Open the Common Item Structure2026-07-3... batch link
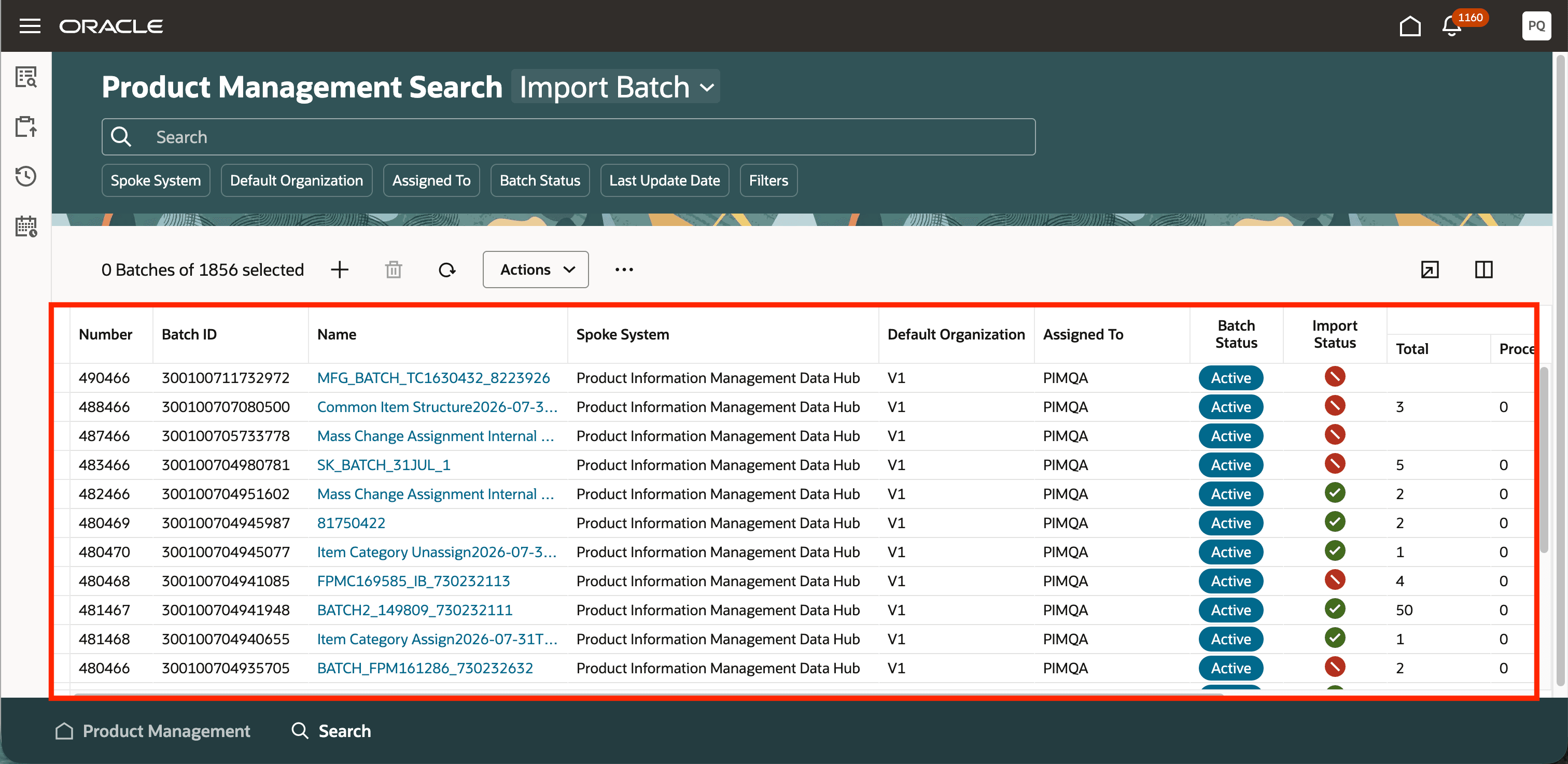 (x=437, y=407)
